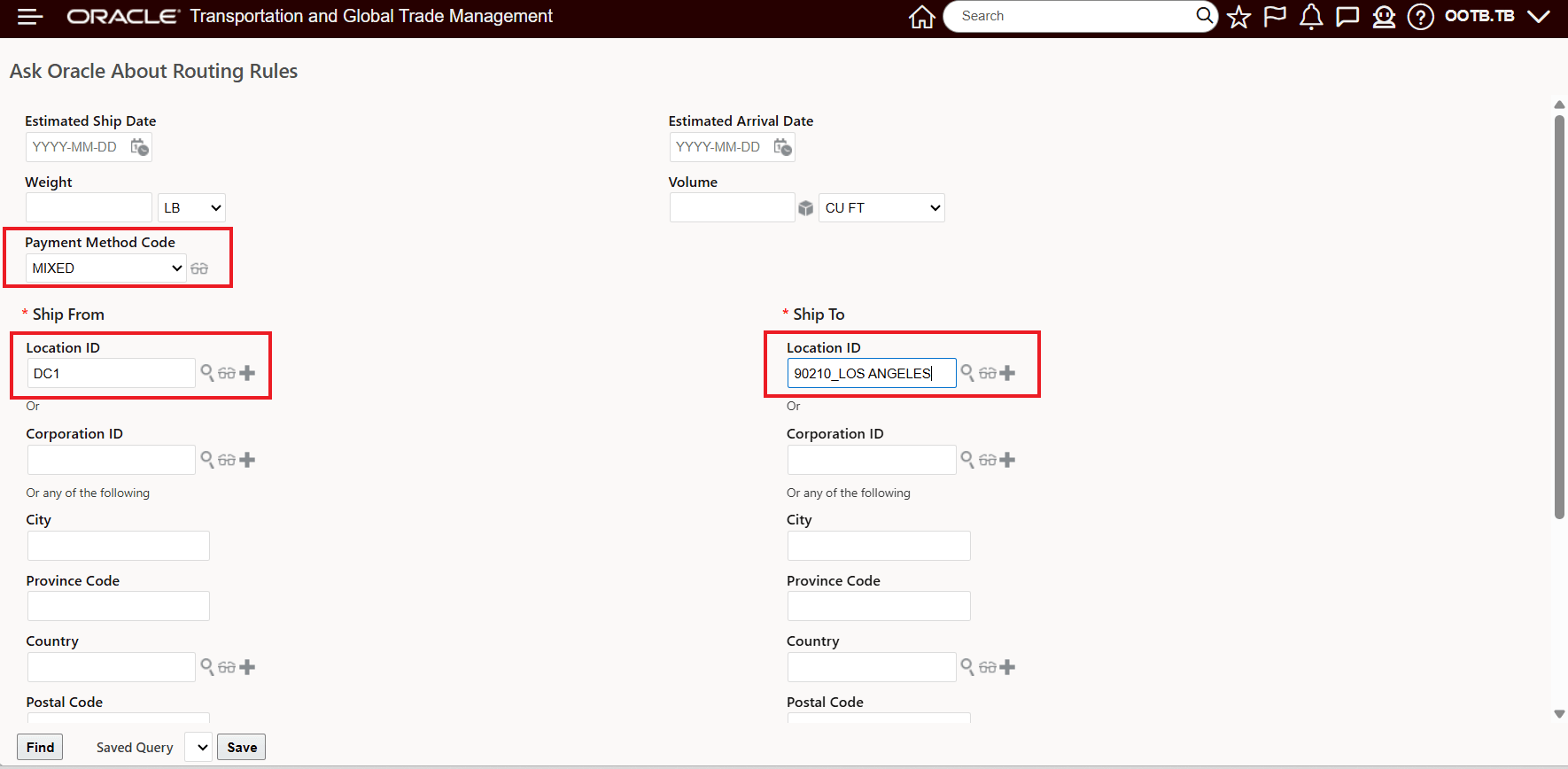Click Ship From Country field

tap(111, 667)
